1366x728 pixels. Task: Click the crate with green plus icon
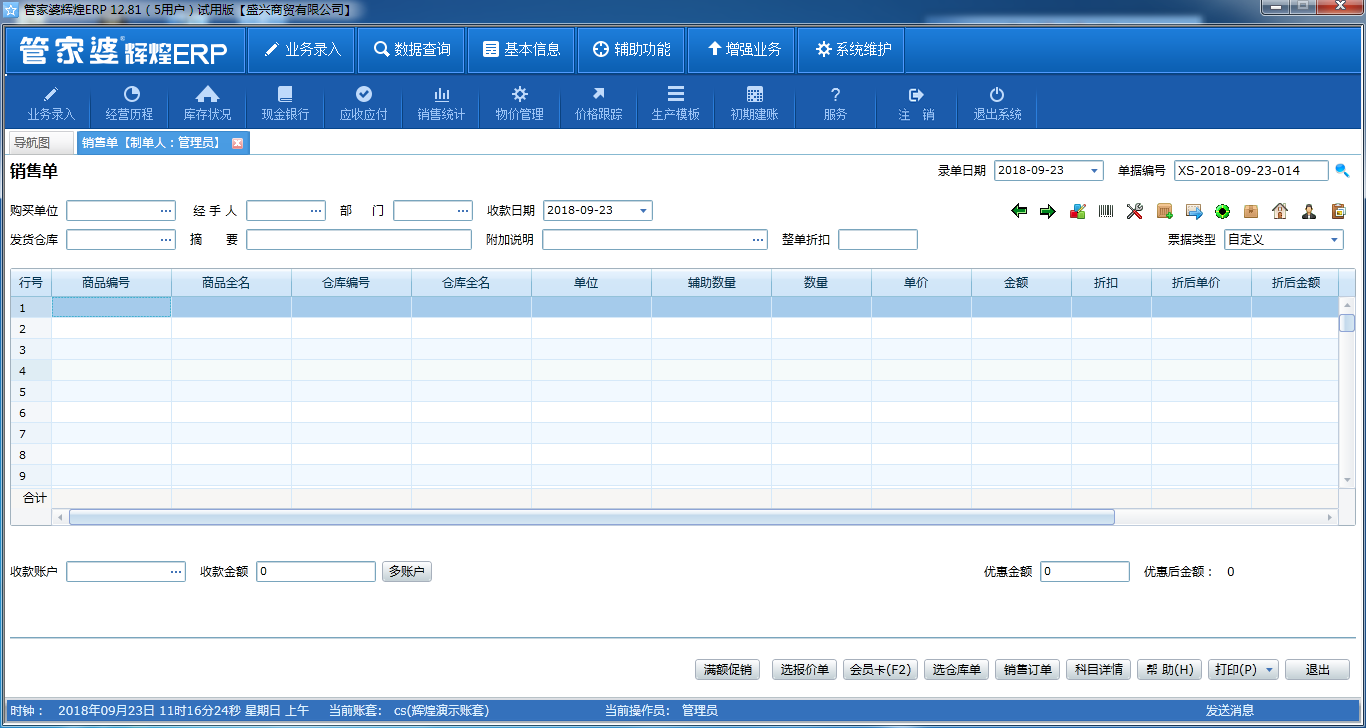tap(1164, 211)
